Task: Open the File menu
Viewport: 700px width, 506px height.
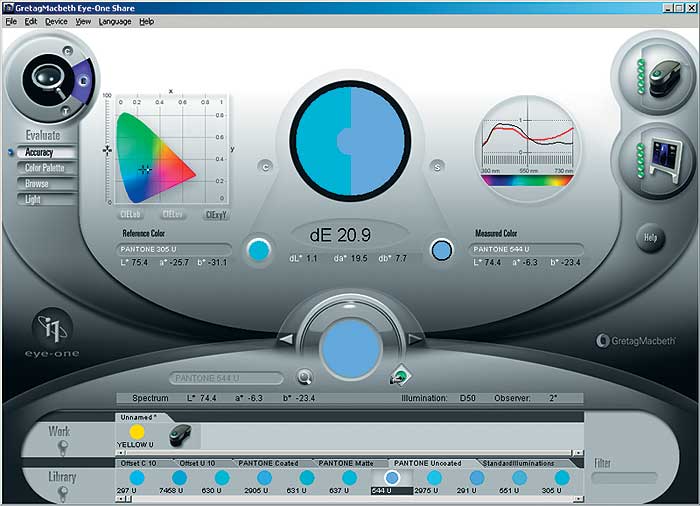Action: point(11,21)
